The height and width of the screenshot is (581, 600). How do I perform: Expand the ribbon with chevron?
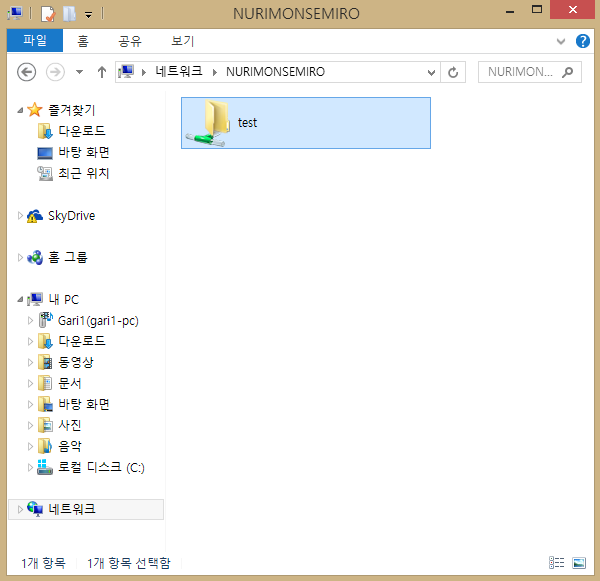(x=561, y=41)
